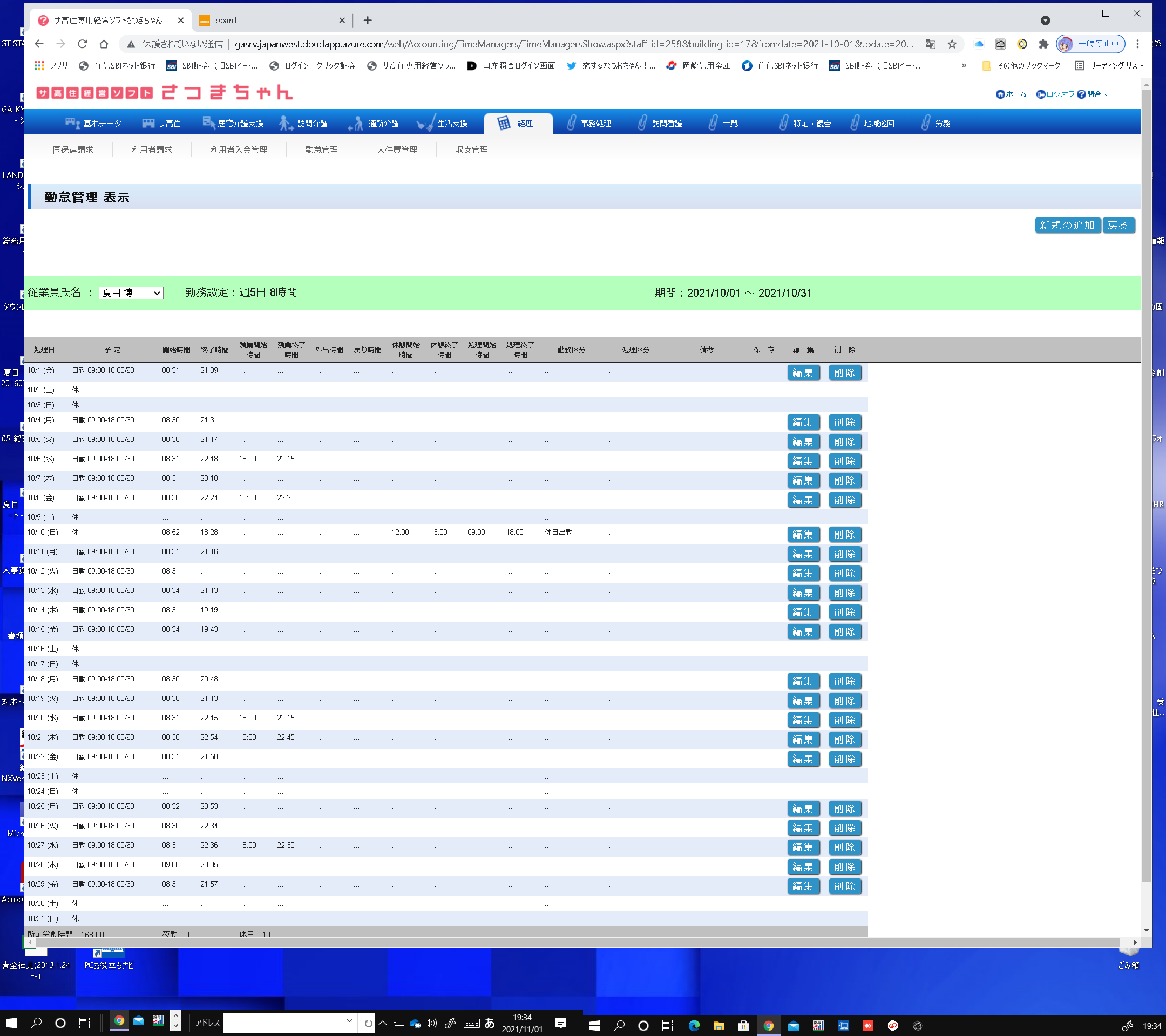Reload page with browser refresh icon

click(x=82, y=44)
